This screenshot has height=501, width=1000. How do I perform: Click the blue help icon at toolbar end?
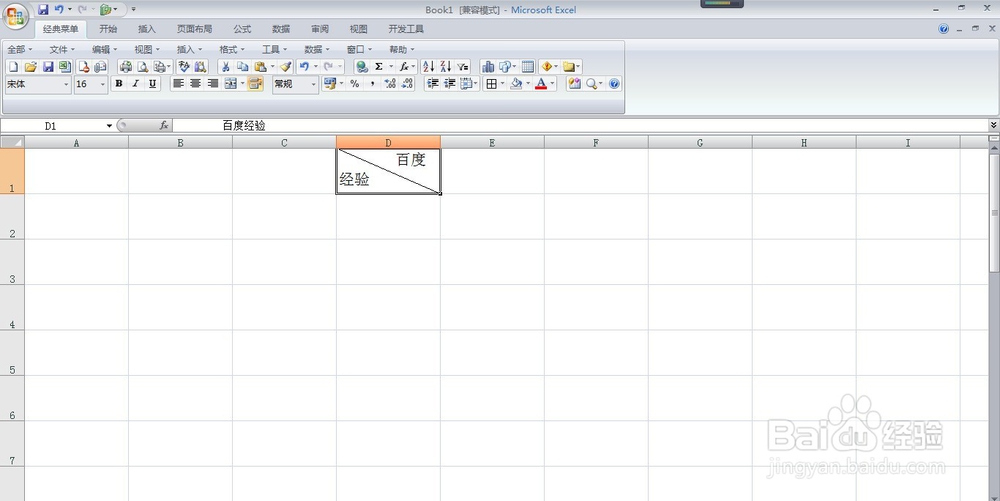point(614,84)
